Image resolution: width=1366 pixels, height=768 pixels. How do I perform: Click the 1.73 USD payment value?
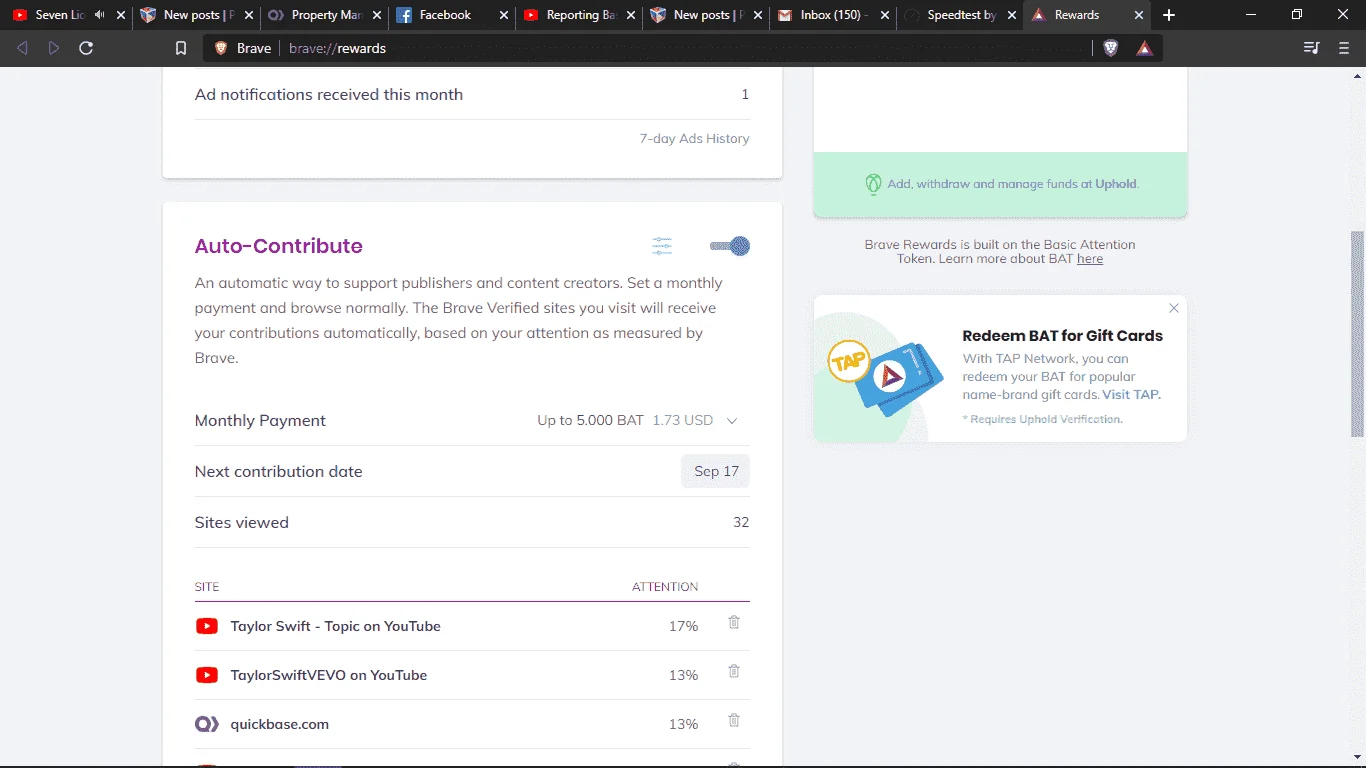coord(683,421)
